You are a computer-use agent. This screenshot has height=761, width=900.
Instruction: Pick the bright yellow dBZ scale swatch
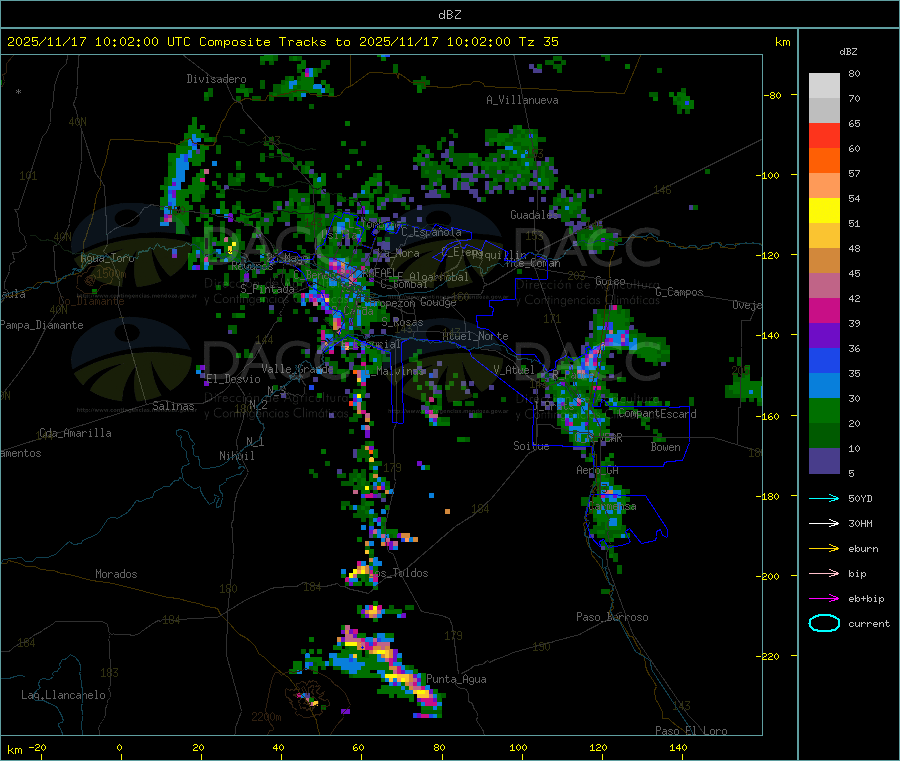[824, 211]
